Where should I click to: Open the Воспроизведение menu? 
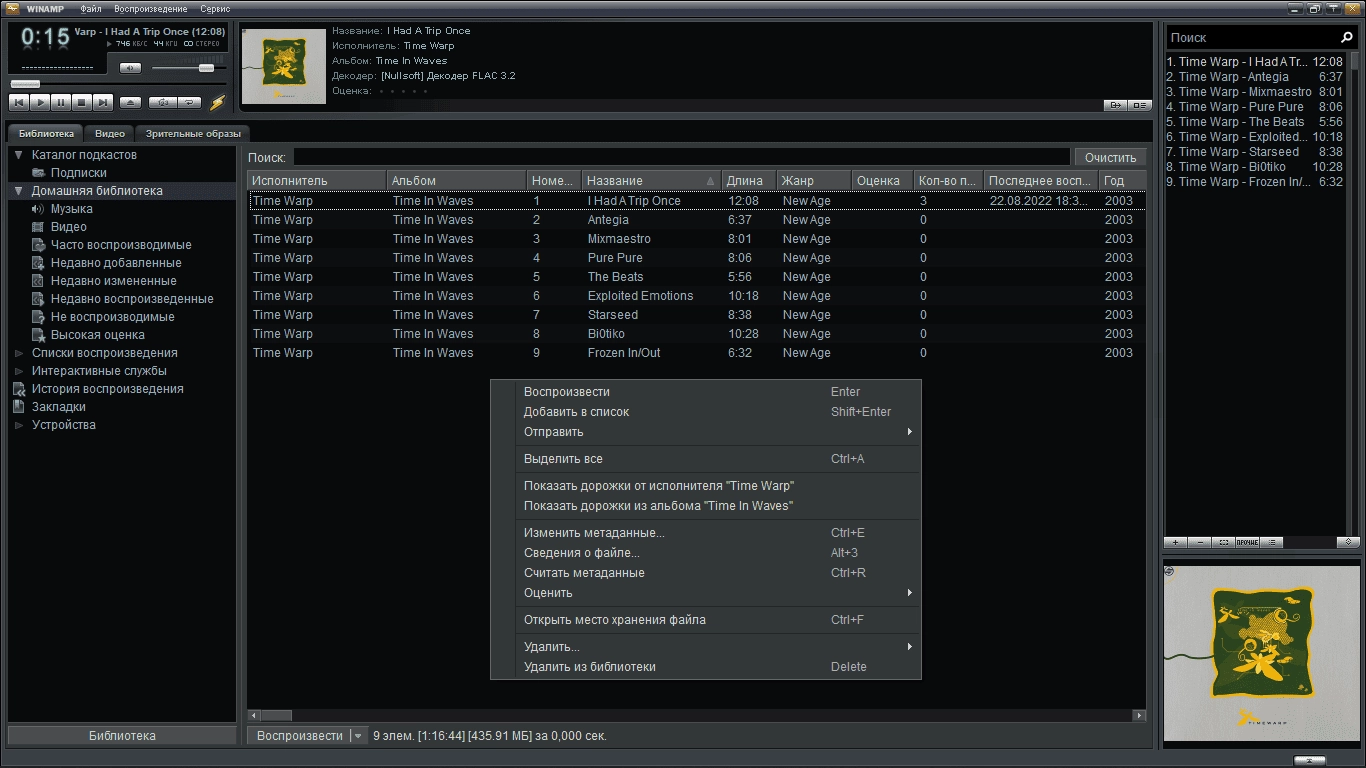point(151,9)
